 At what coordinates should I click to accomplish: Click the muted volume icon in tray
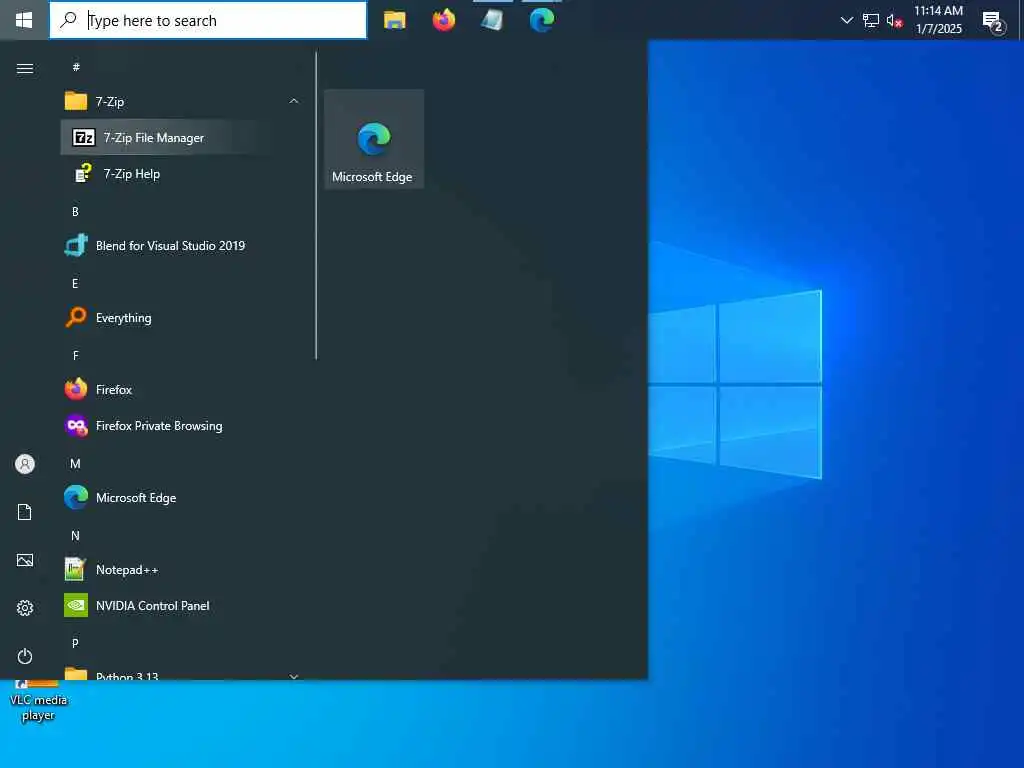(x=894, y=21)
